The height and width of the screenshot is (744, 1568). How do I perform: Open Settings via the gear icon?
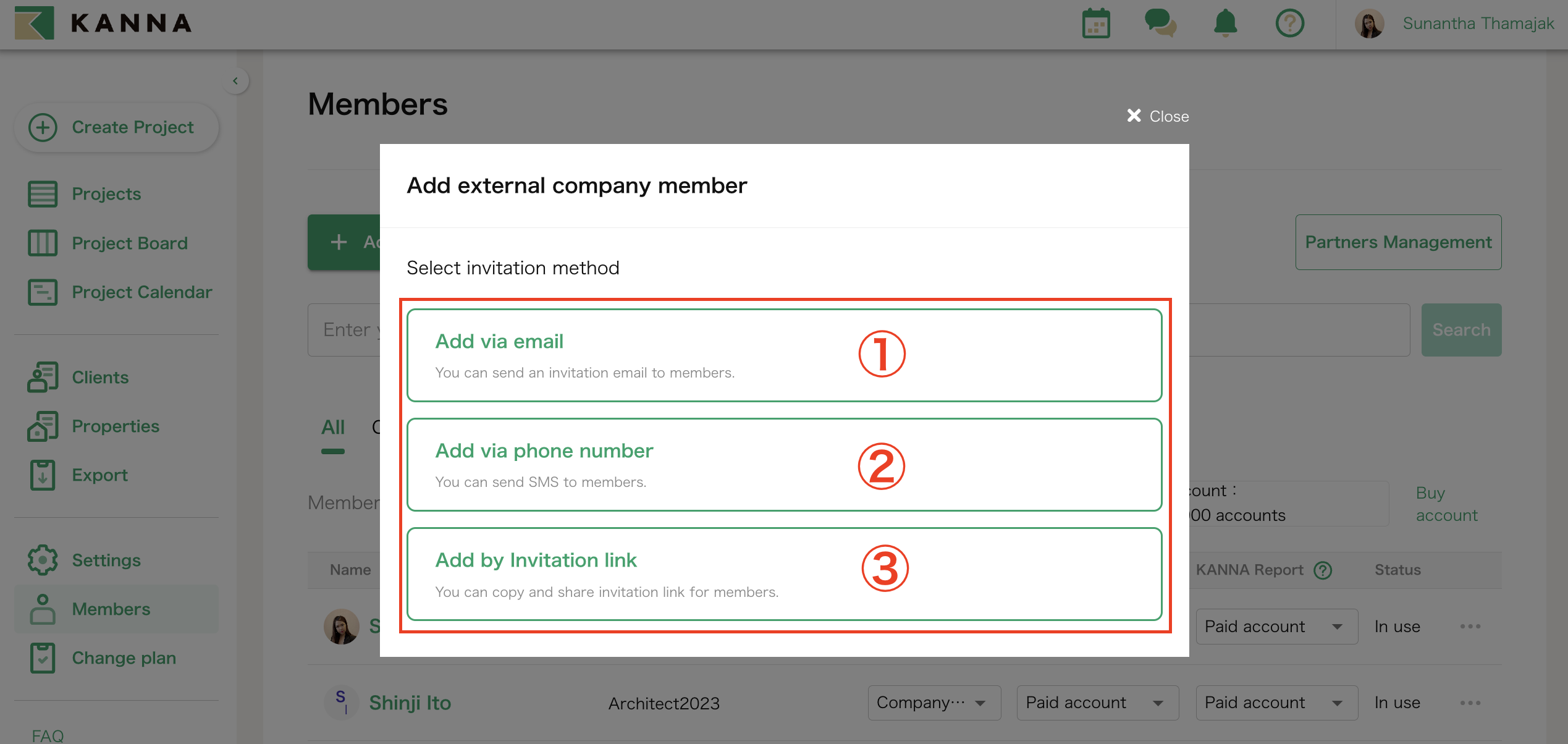pyautogui.click(x=42, y=560)
